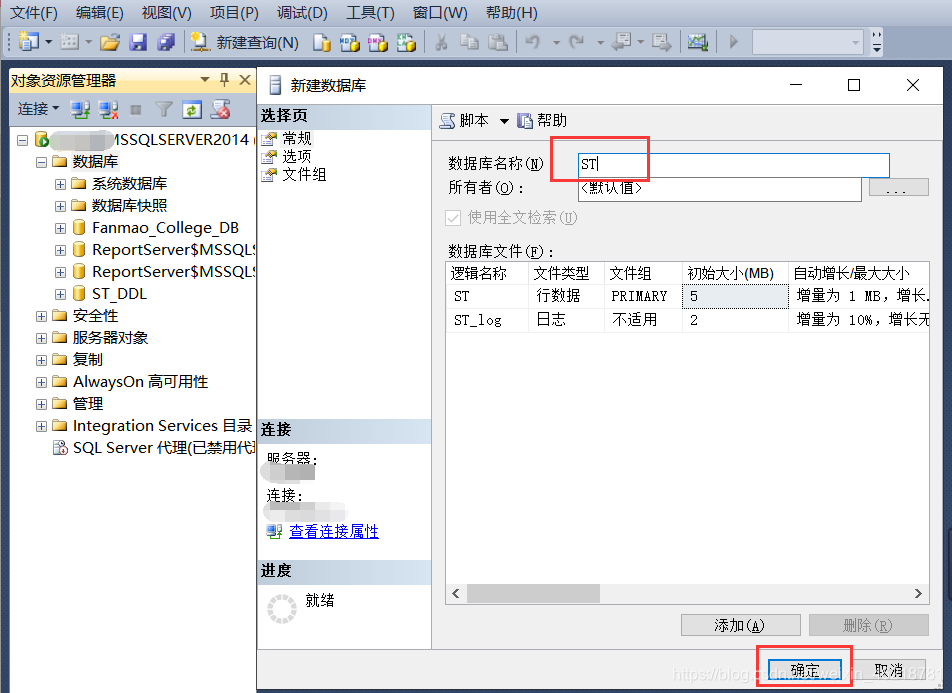Click the Start debugging play icon

pyautogui.click(x=733, y=42)
